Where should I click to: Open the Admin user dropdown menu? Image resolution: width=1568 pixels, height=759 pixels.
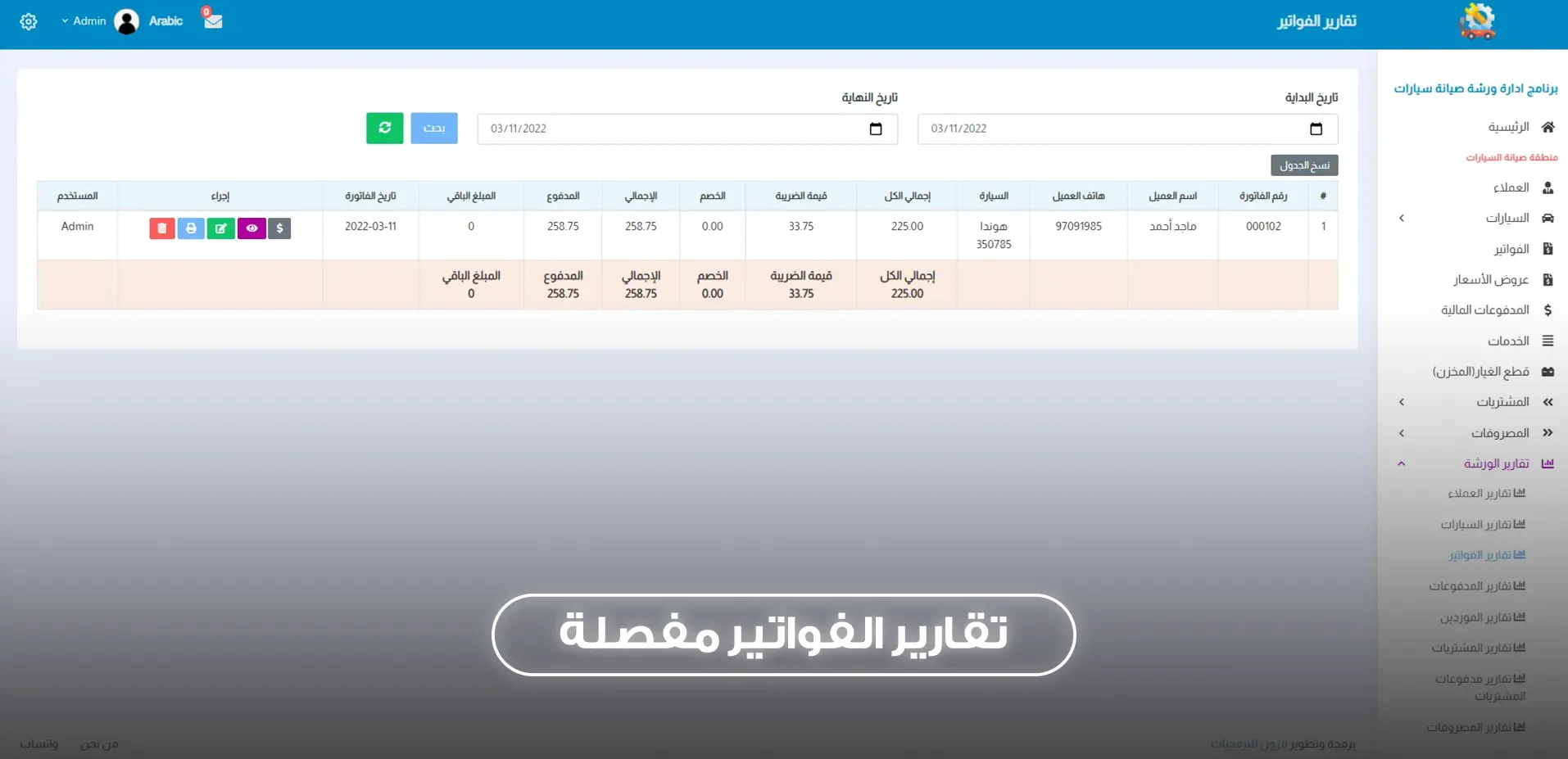click(84, 21)
